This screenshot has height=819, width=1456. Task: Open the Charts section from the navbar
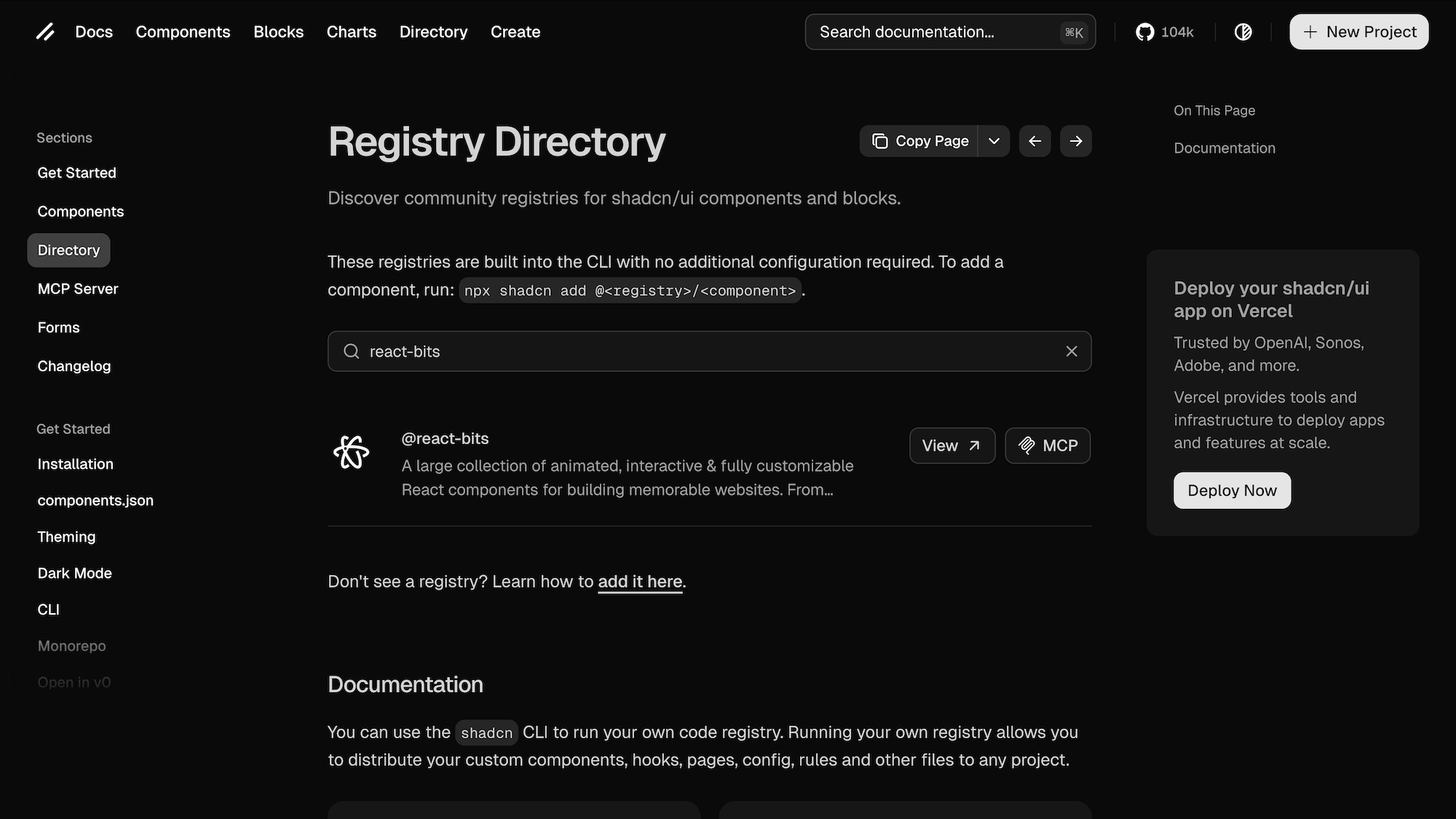click(x=352, y=31)
